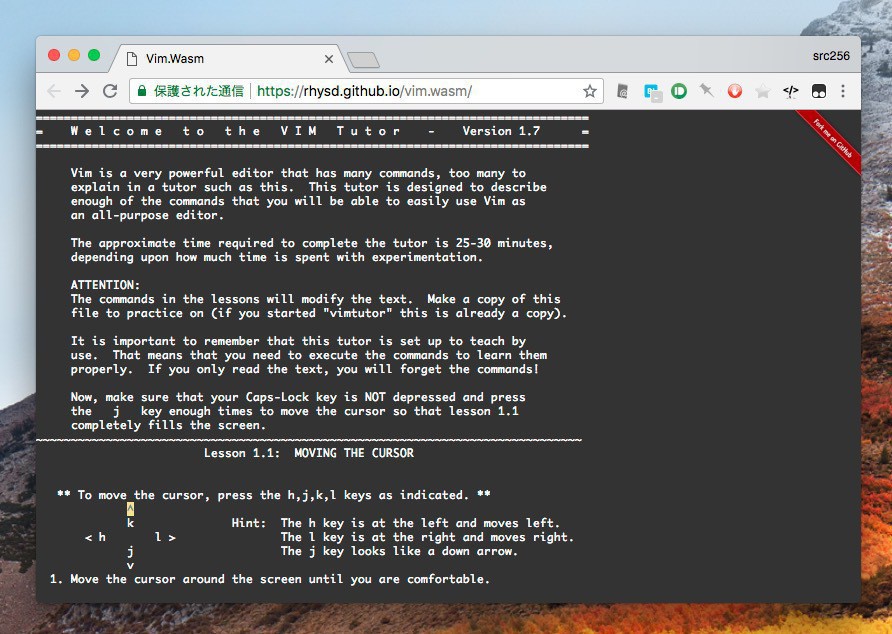Click the 'It is important to remember' line
Image resolution: width=892 pixels, height=634 pixels.
298,341
